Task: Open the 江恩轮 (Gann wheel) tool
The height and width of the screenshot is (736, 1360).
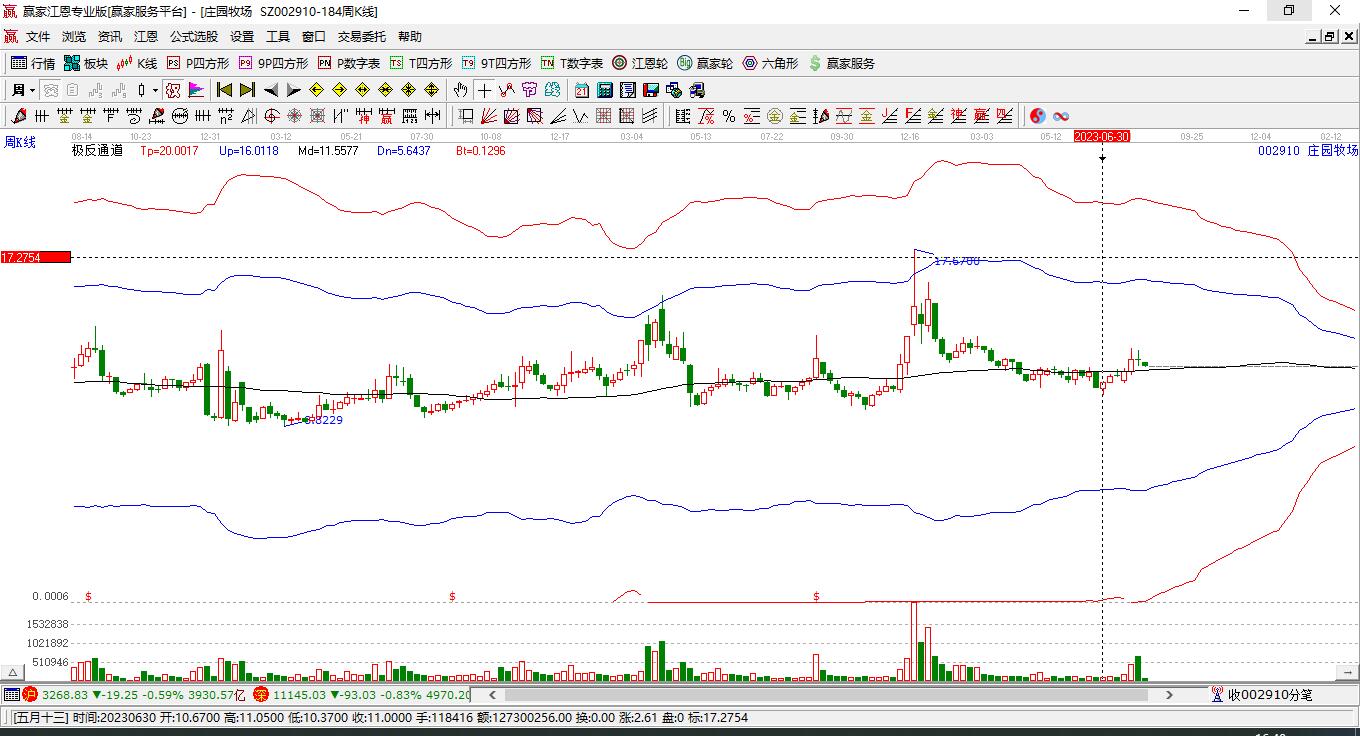Action: 640,63
